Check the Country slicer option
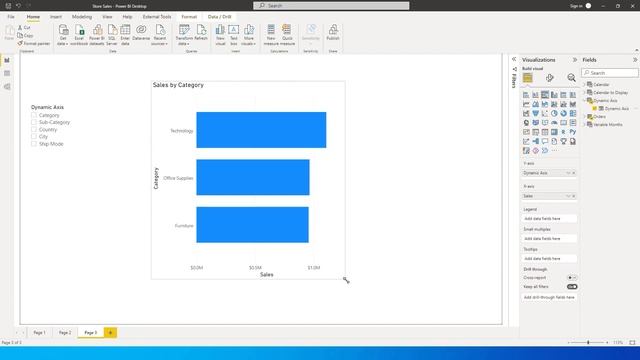Viewport: 640px width, 360px height. 34,129
